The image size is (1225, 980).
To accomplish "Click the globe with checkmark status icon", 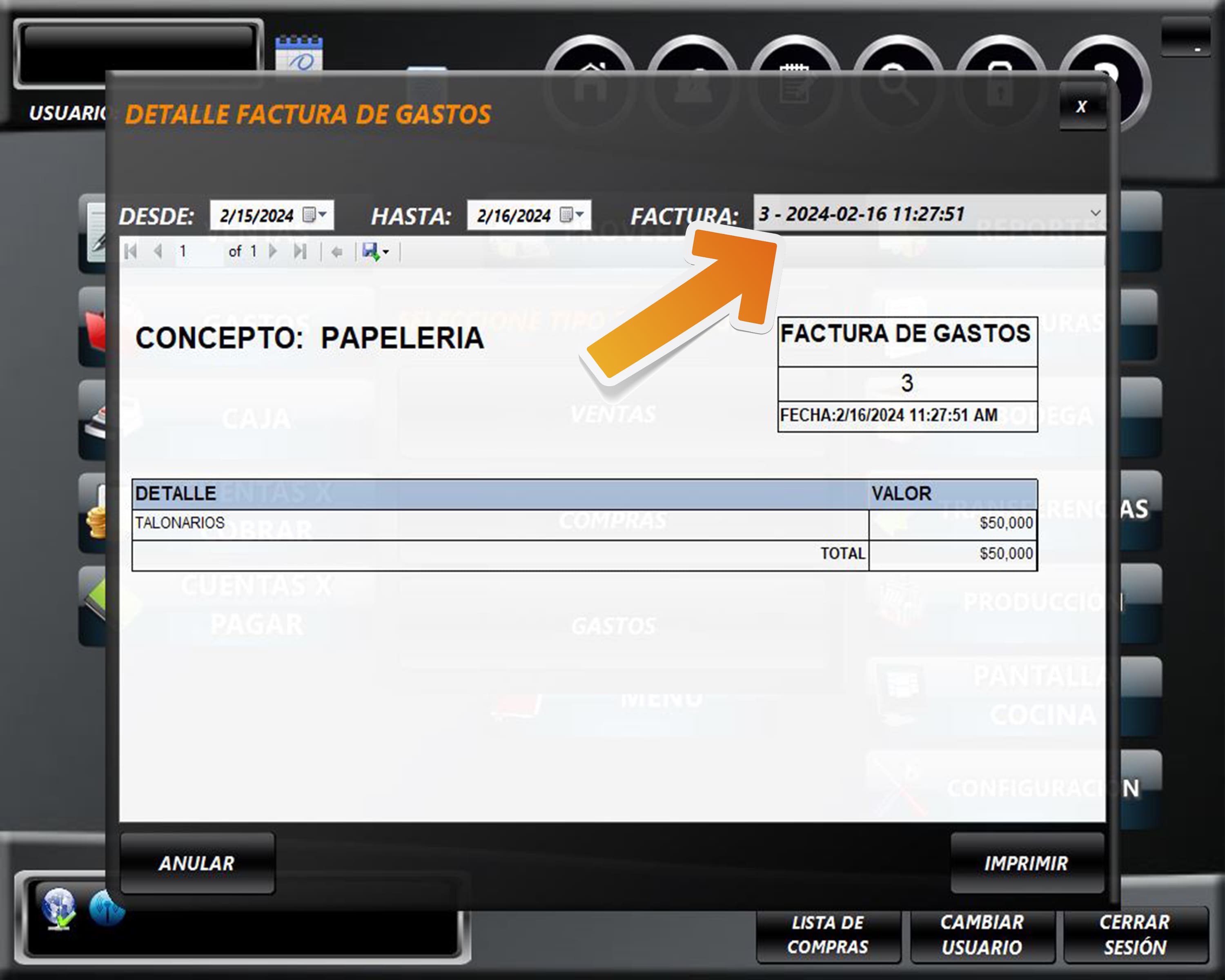I will [58, 908].
